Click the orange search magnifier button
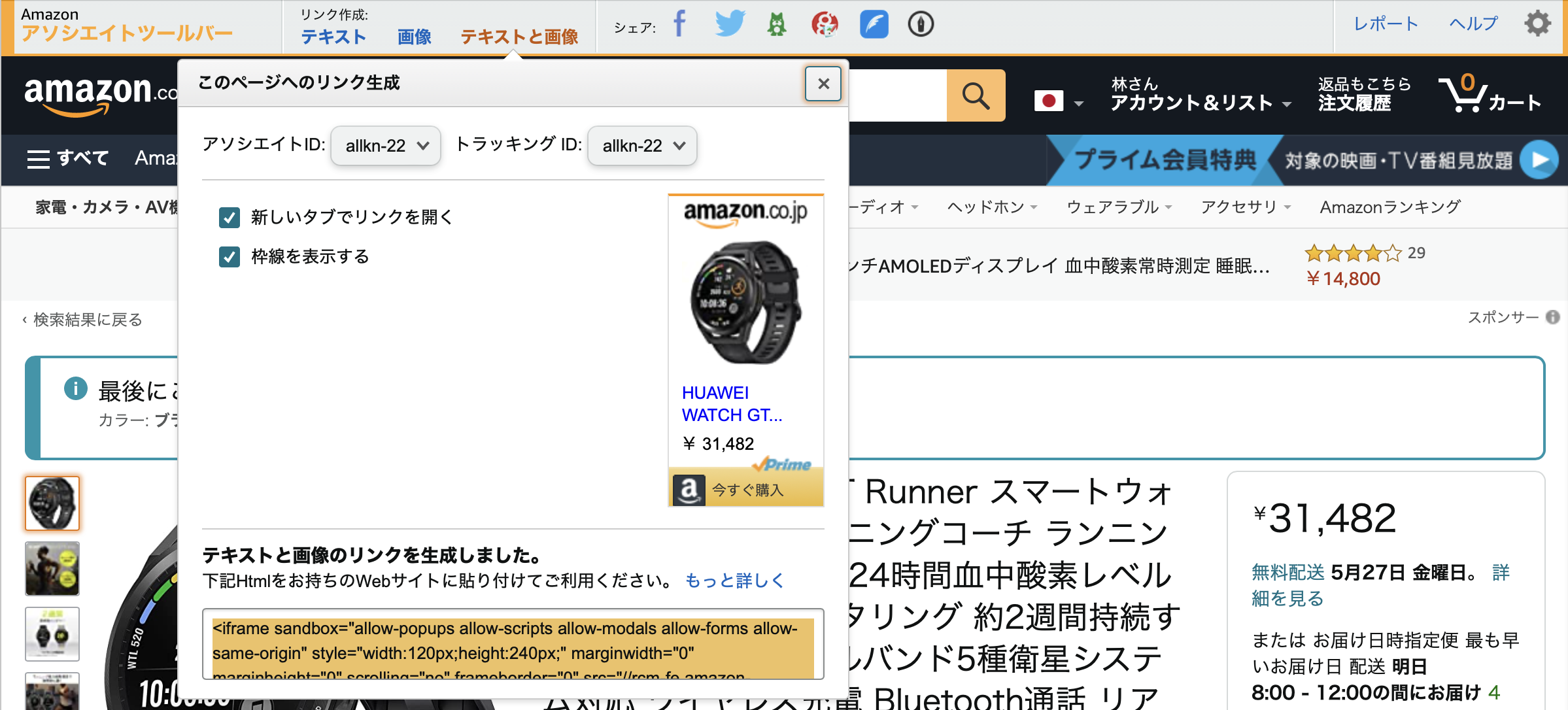This screenshot has width=1568, height=710. click(x=976, y=95)
